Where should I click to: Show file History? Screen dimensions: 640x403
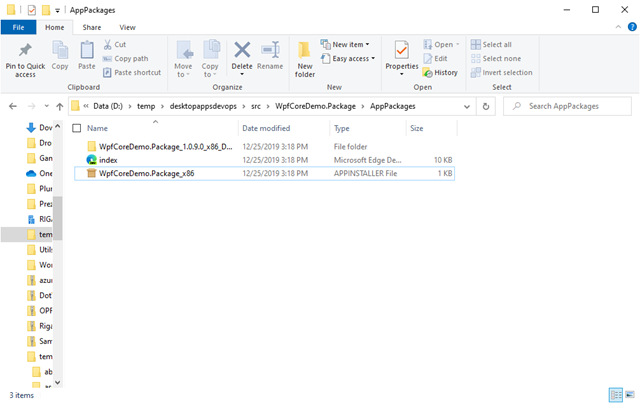pyautogui.click(x=440, y=73)
